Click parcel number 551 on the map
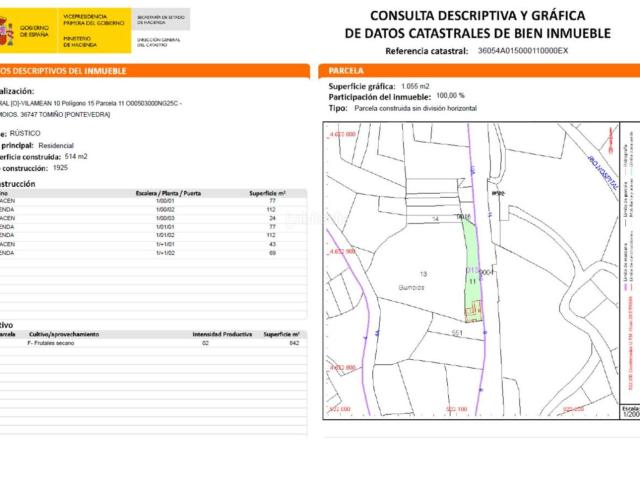This screenshot has width=640, height=480. [x=457, y=331]
